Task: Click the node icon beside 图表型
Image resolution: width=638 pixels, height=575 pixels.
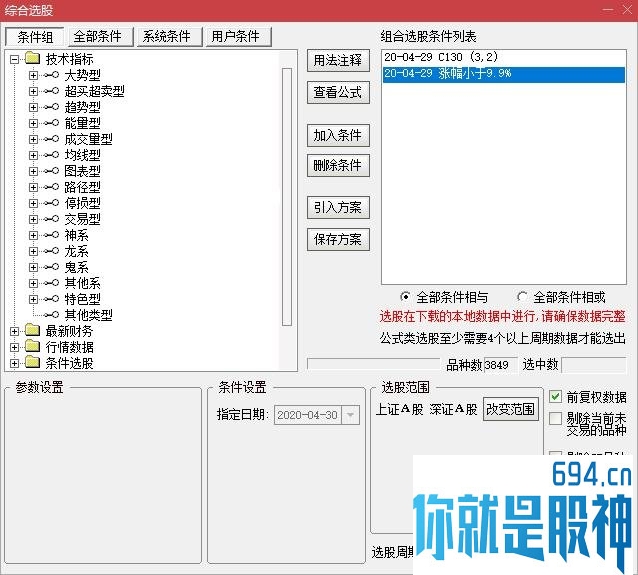Action: tap(51, 171)
